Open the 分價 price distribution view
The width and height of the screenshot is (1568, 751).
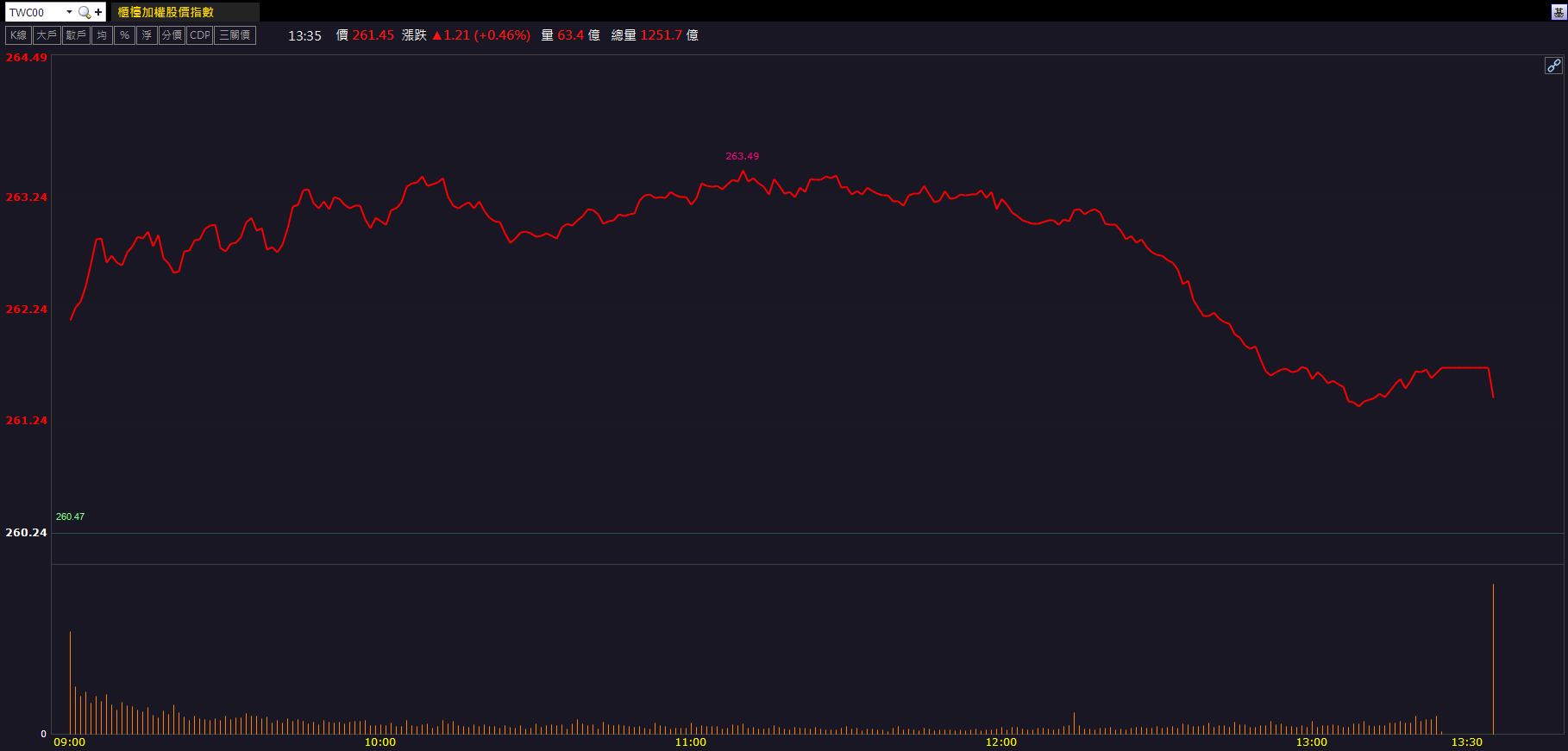pos(172,35)
